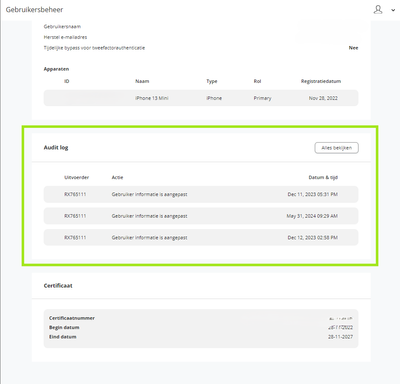This screenshot has height=384, width=400.
Task: Click the Nov 28, 2022 registration date
Action: pyautogui.click(x=323, y=98)
